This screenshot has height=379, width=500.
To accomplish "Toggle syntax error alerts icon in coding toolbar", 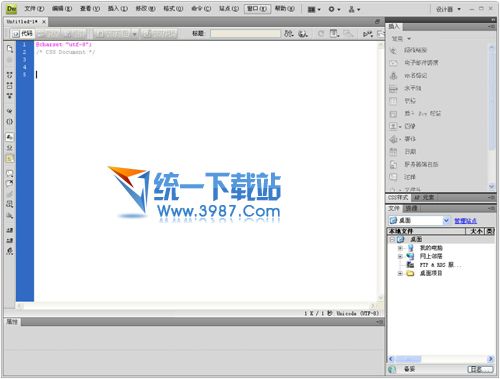I will 10,159.
